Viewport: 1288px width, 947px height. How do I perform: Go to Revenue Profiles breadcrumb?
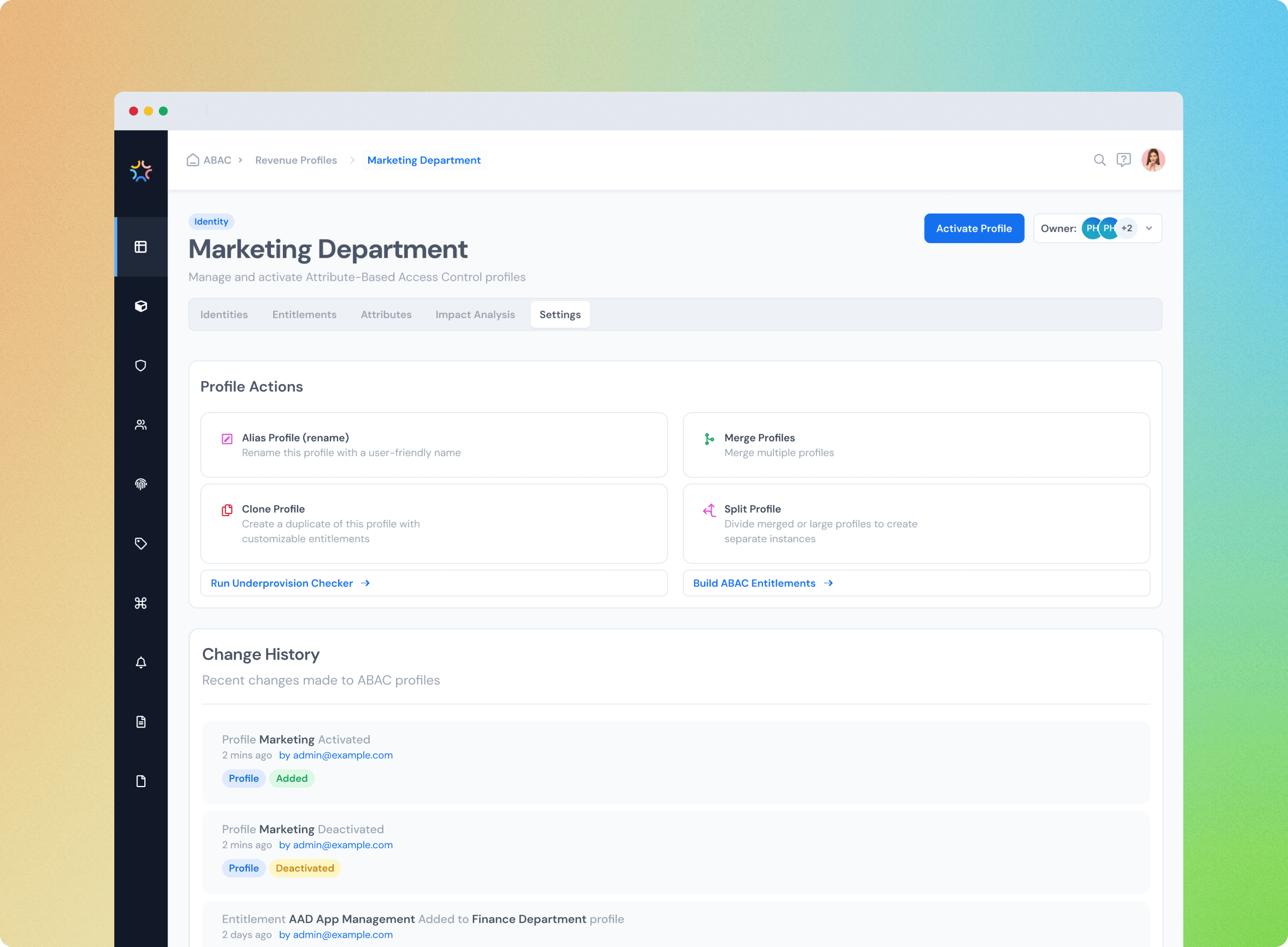pos(296,160)
